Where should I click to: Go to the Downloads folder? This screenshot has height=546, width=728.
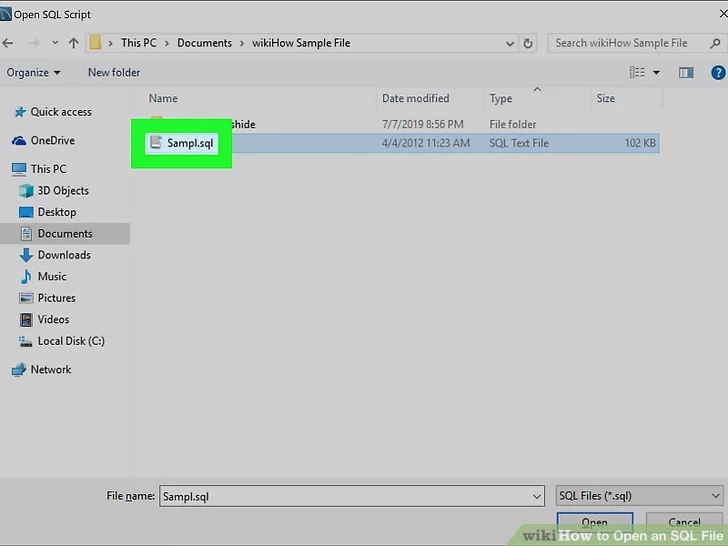coord(64,255)
